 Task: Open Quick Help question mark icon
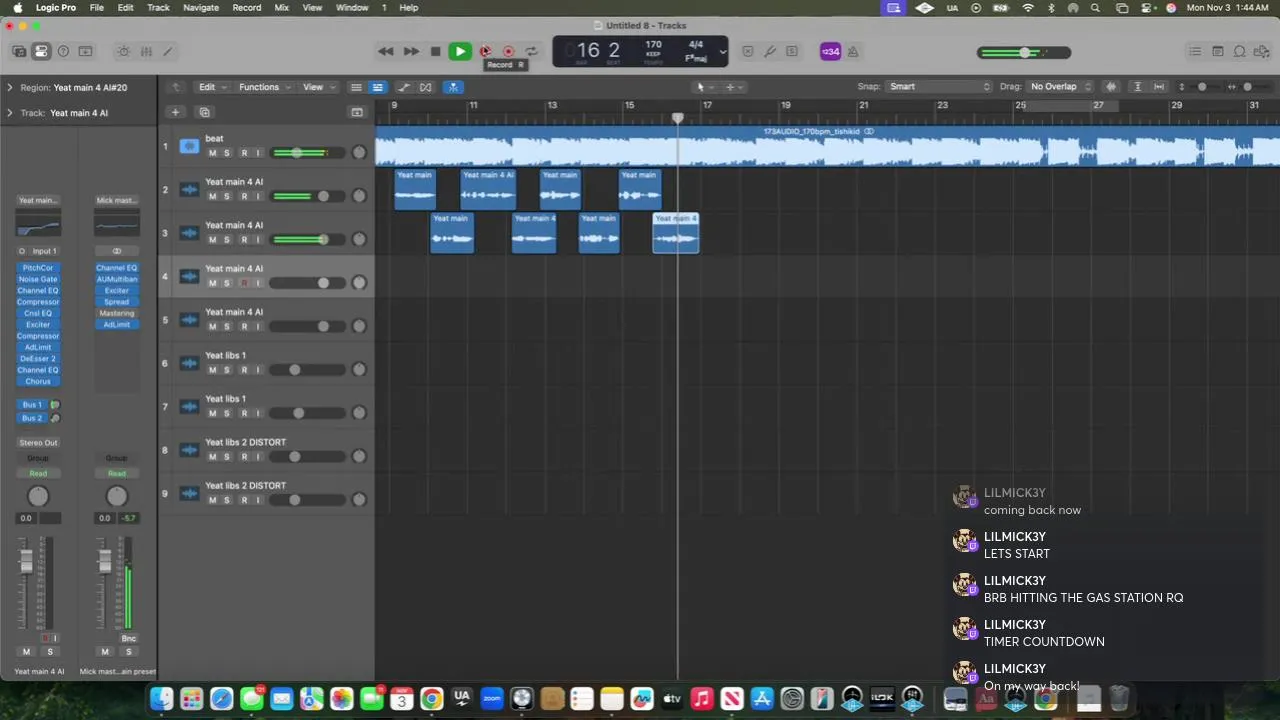pos(63,51)
